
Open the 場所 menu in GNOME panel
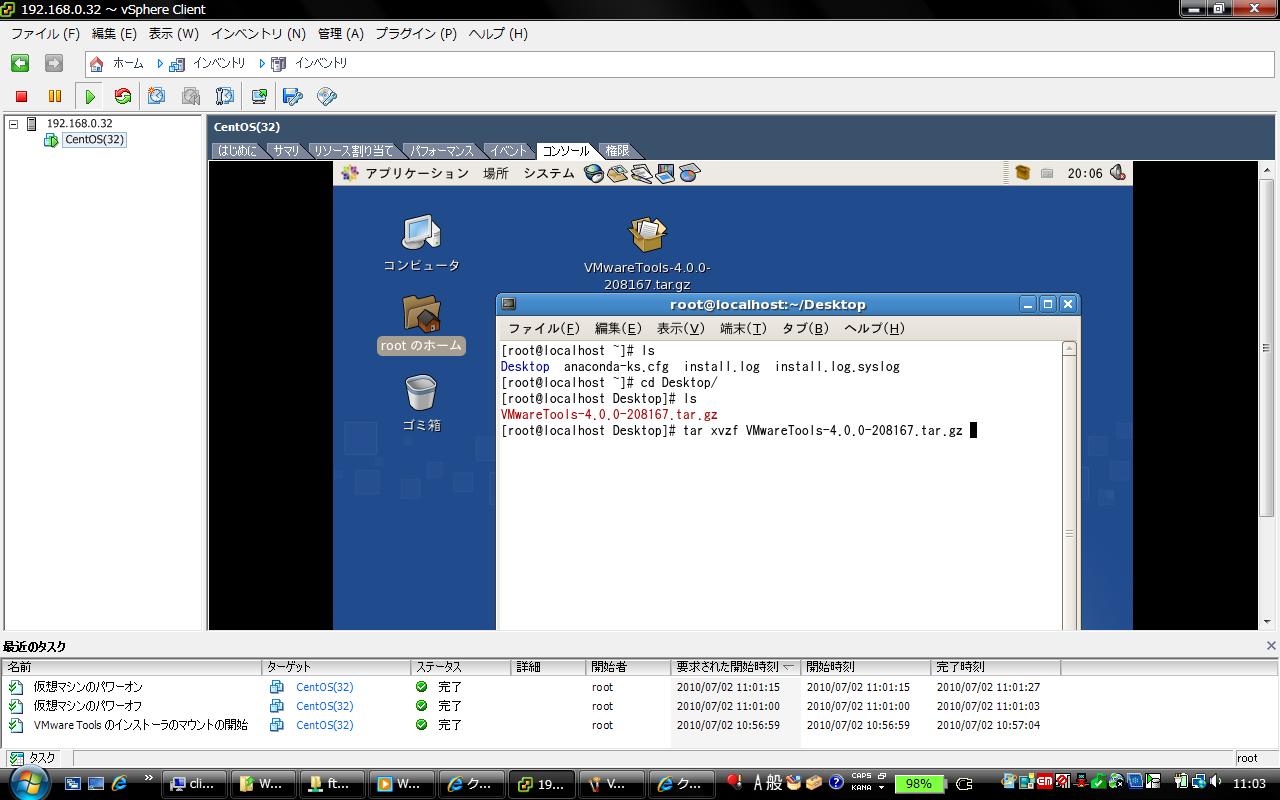coord(496,173)
